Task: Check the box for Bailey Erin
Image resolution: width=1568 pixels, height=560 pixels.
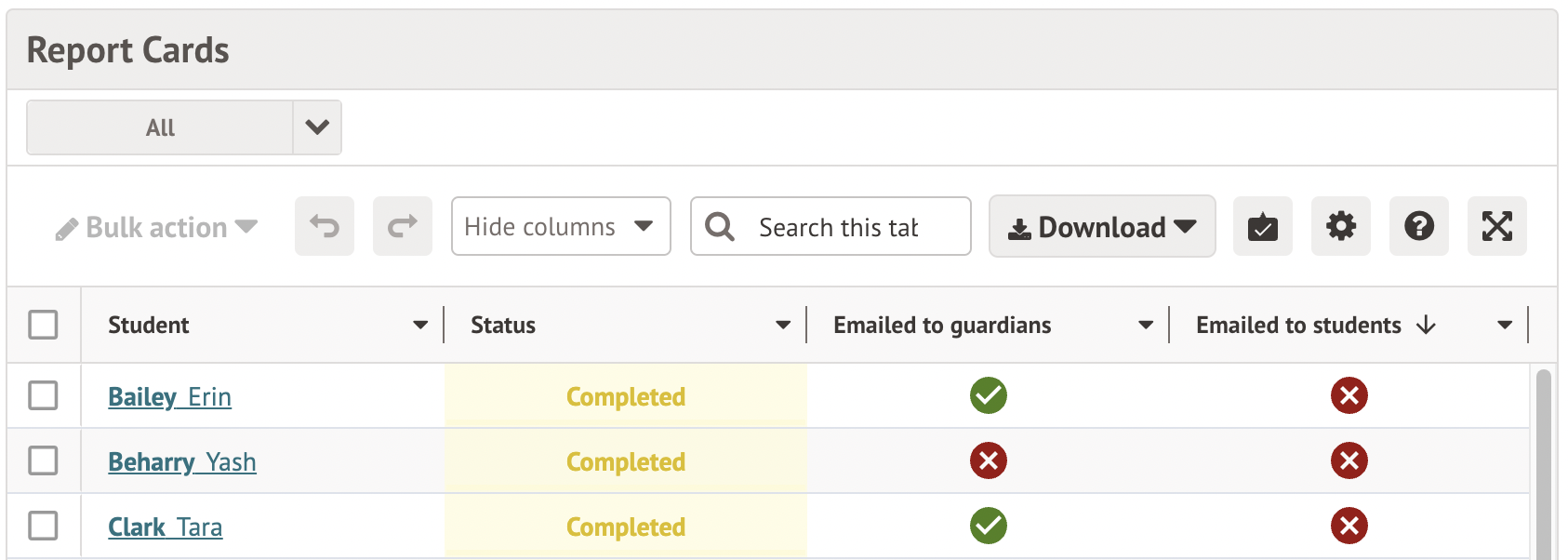Action: tap(43, 395)
